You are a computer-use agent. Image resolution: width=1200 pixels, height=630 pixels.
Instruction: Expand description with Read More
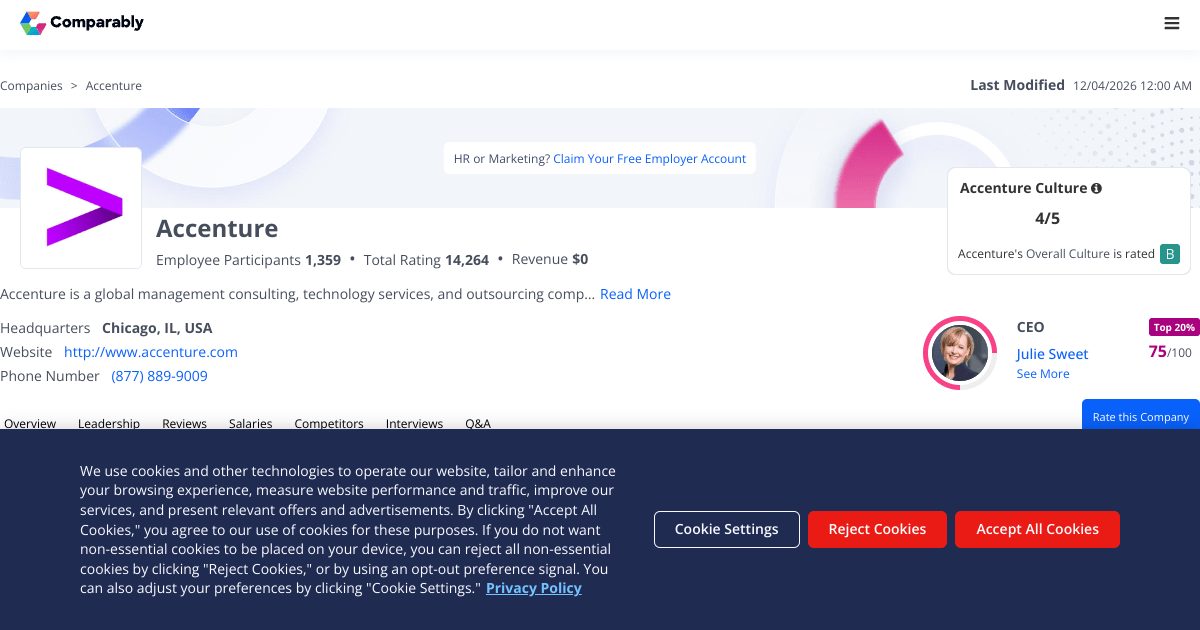[635, 294]
